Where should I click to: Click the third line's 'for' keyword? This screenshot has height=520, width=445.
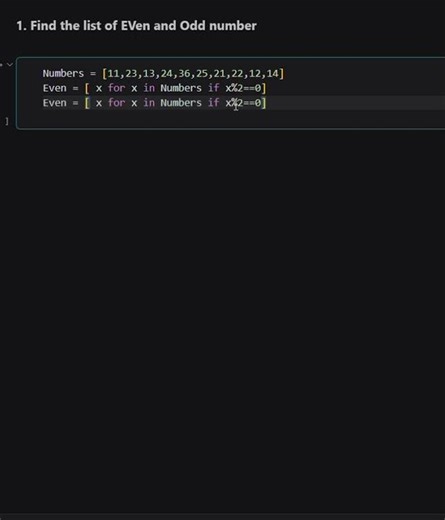(116, 103)
